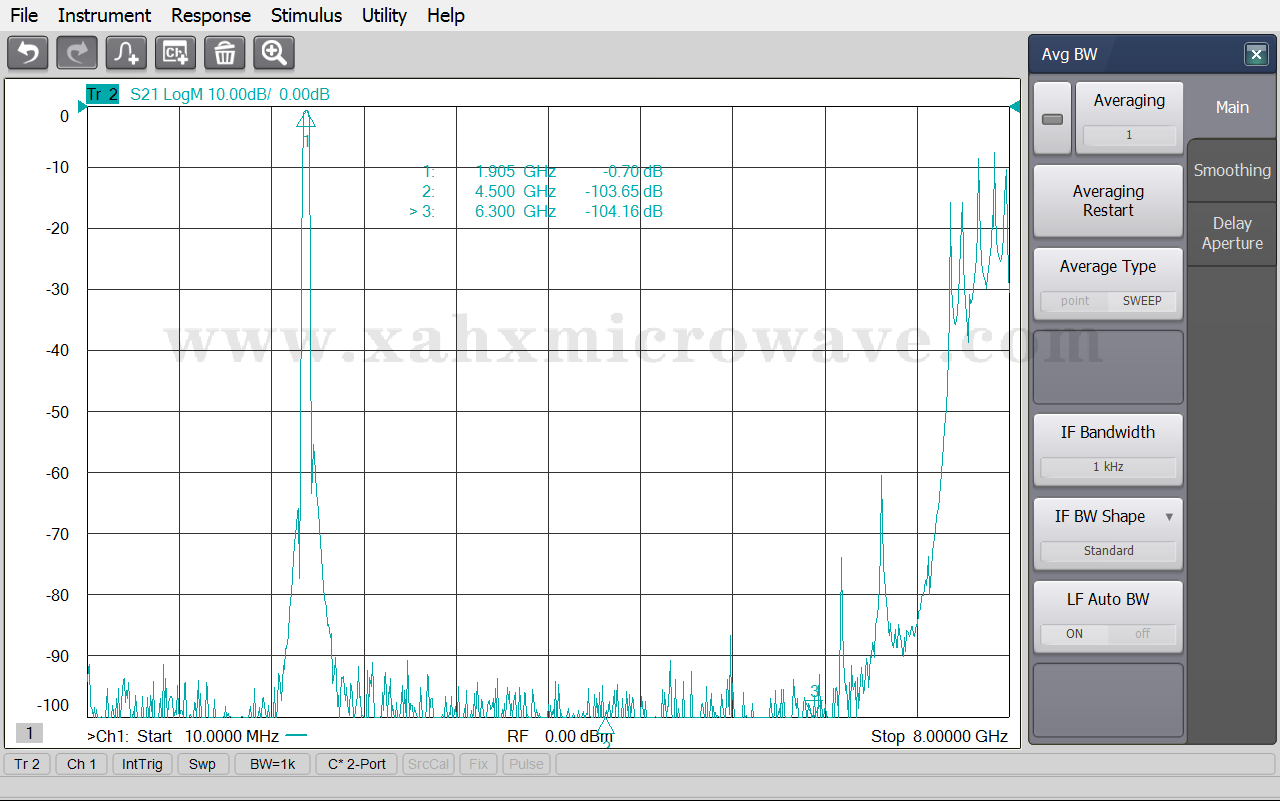The height and width of the screenshot is (801, 1280).
Task: Close the Avg BW panel
Action: coord(1256,55)
